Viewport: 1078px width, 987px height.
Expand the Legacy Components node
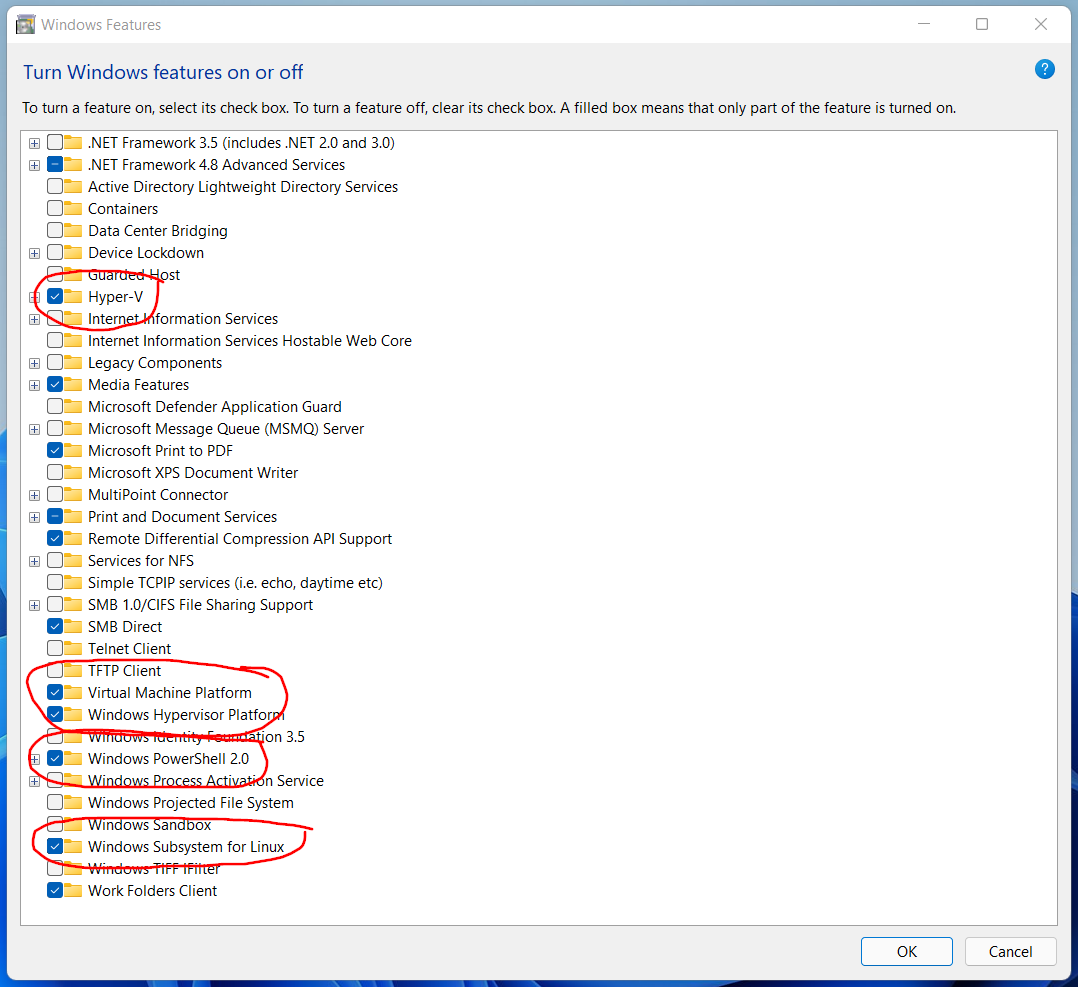(34, 363)
